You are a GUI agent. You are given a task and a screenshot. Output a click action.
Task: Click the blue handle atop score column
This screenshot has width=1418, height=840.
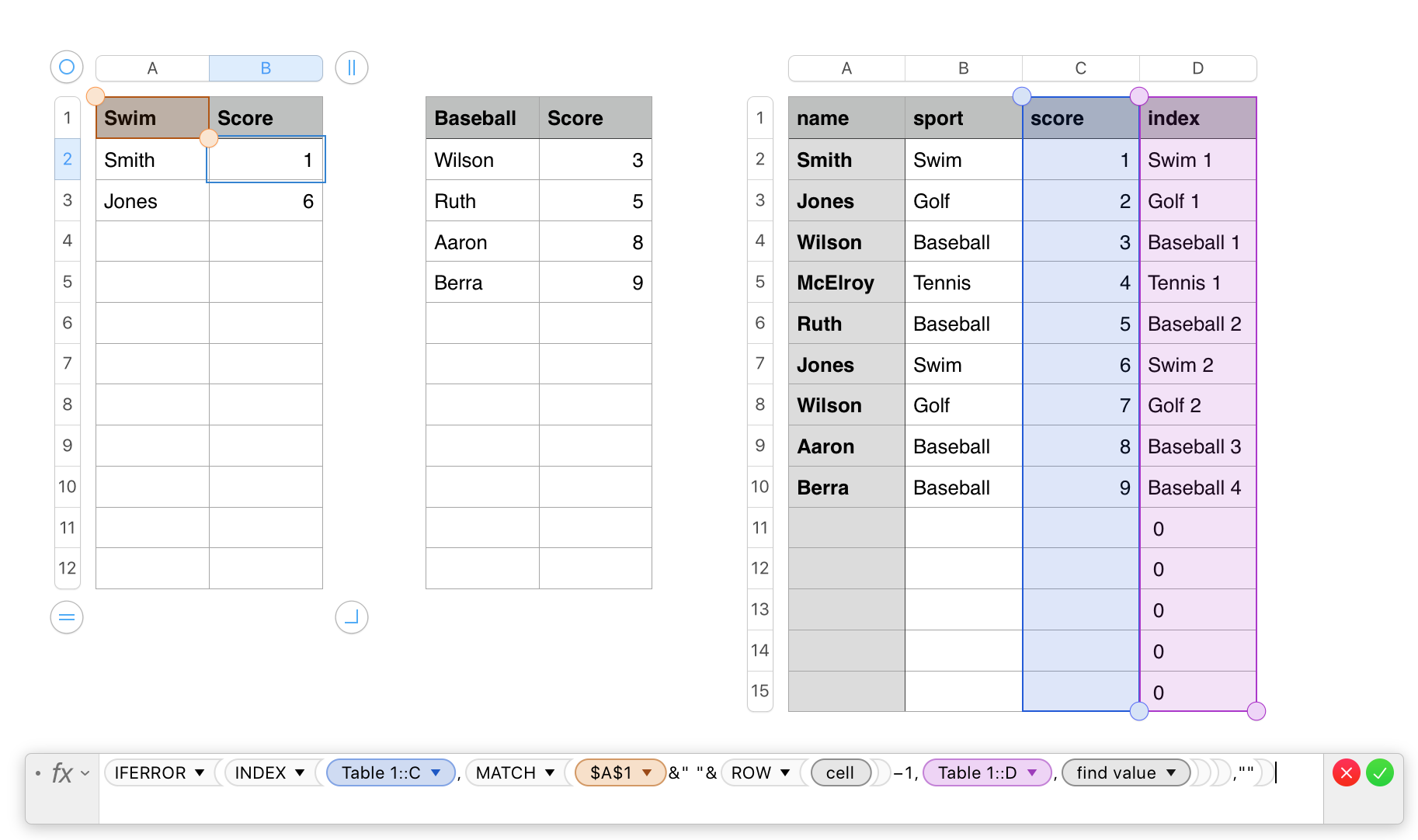[x=1022, y=96]
